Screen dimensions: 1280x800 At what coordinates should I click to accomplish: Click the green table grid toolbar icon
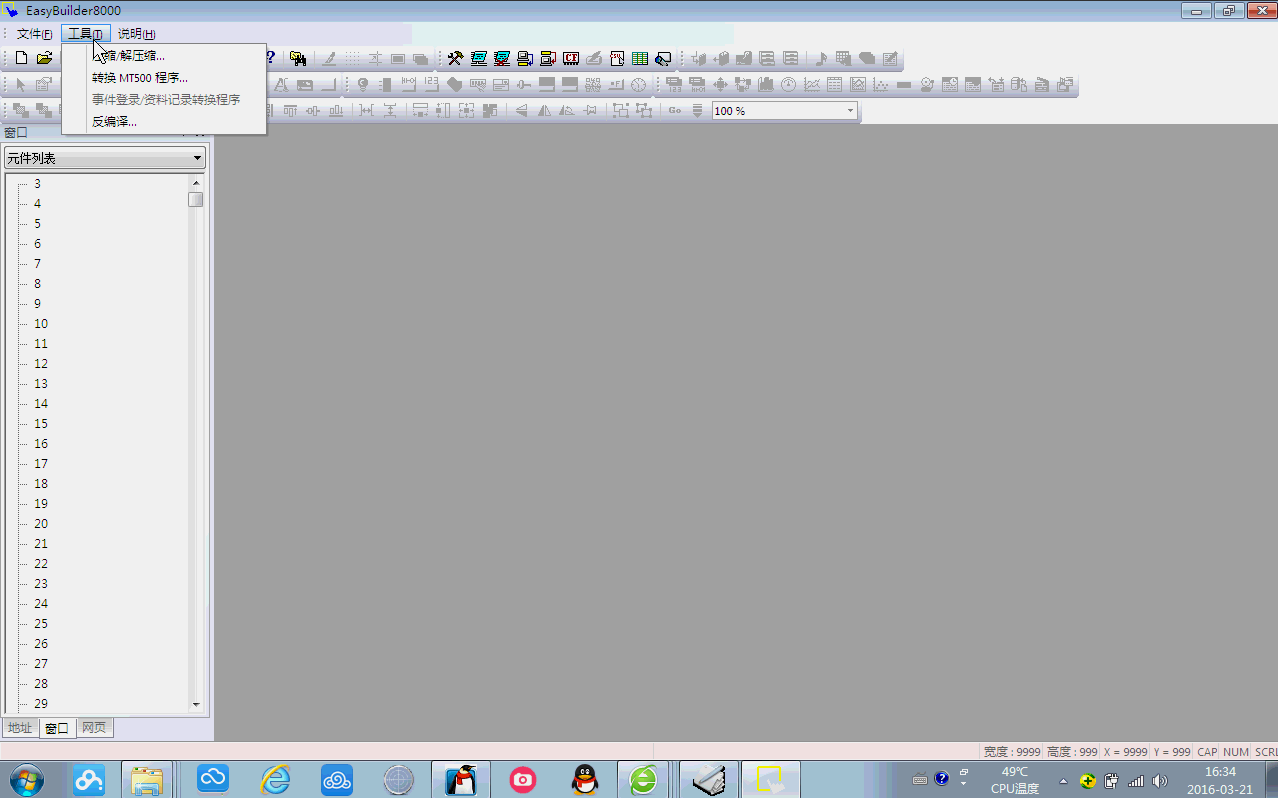[x=640, y=58]
